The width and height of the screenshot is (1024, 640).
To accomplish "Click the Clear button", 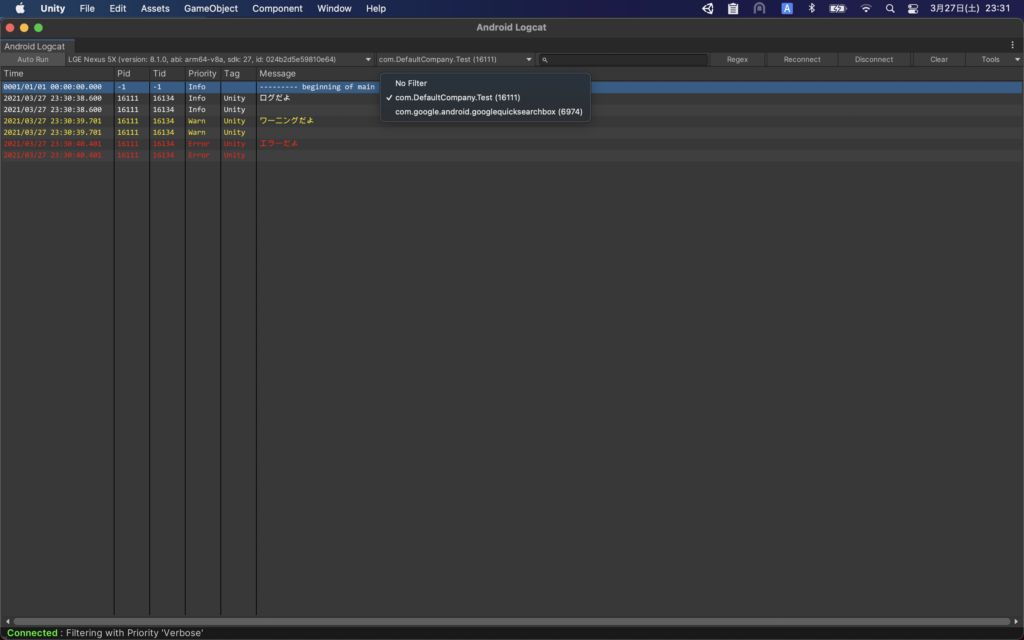I will (938, 59).
